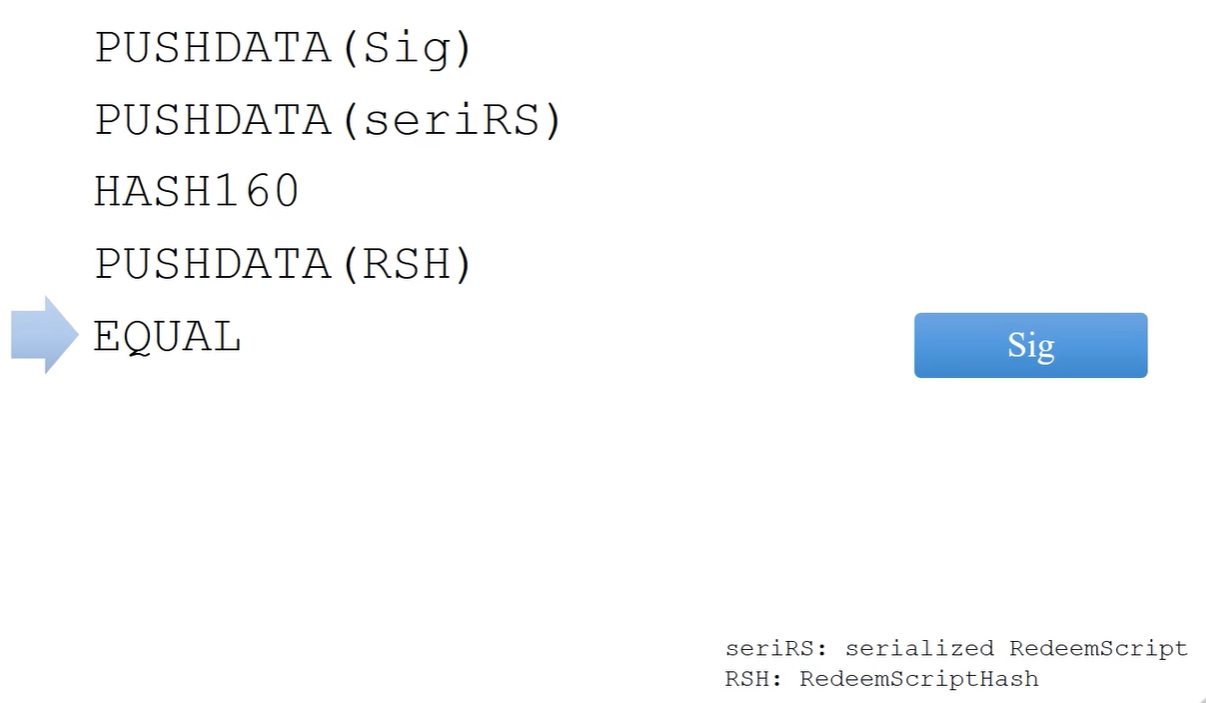The height and width of the screenshot is (703, 1206).
Task: Click 'RSH' inside the fourth-line PUSHDATA parentheses
Action: coord(406,264)
